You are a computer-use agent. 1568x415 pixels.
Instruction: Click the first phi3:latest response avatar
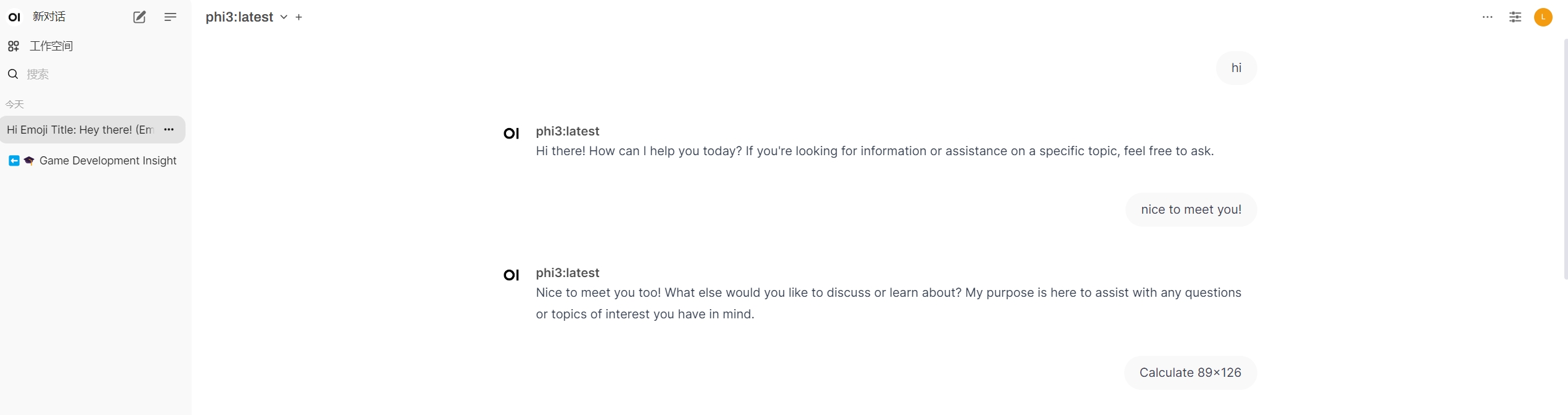pyautogui.click(x=512, y=134)
